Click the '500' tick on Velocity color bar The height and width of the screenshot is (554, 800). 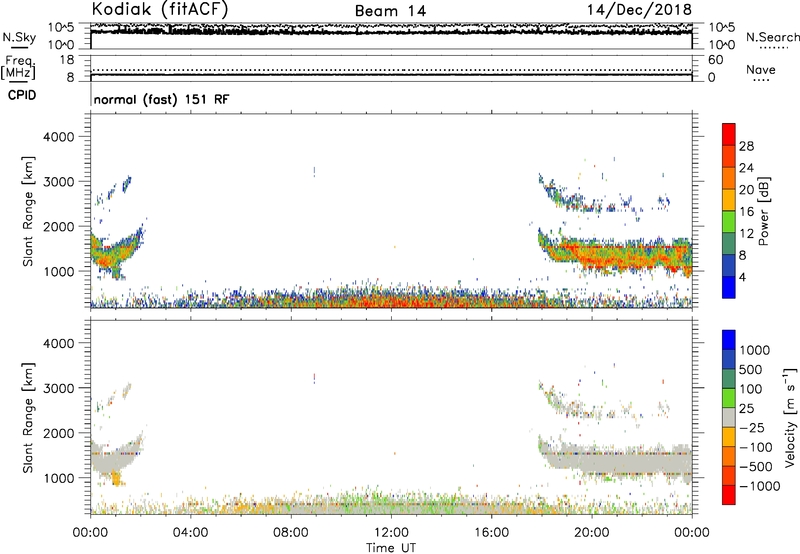click(x=751, y=369)
